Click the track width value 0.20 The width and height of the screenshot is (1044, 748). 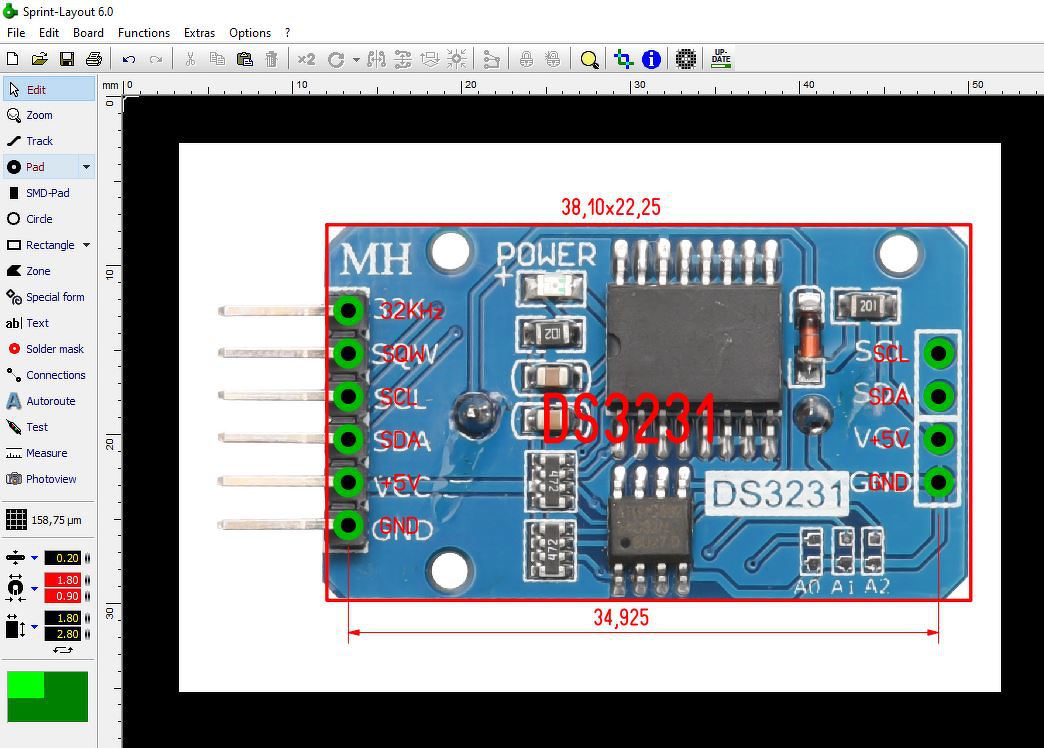coord(63,558)
